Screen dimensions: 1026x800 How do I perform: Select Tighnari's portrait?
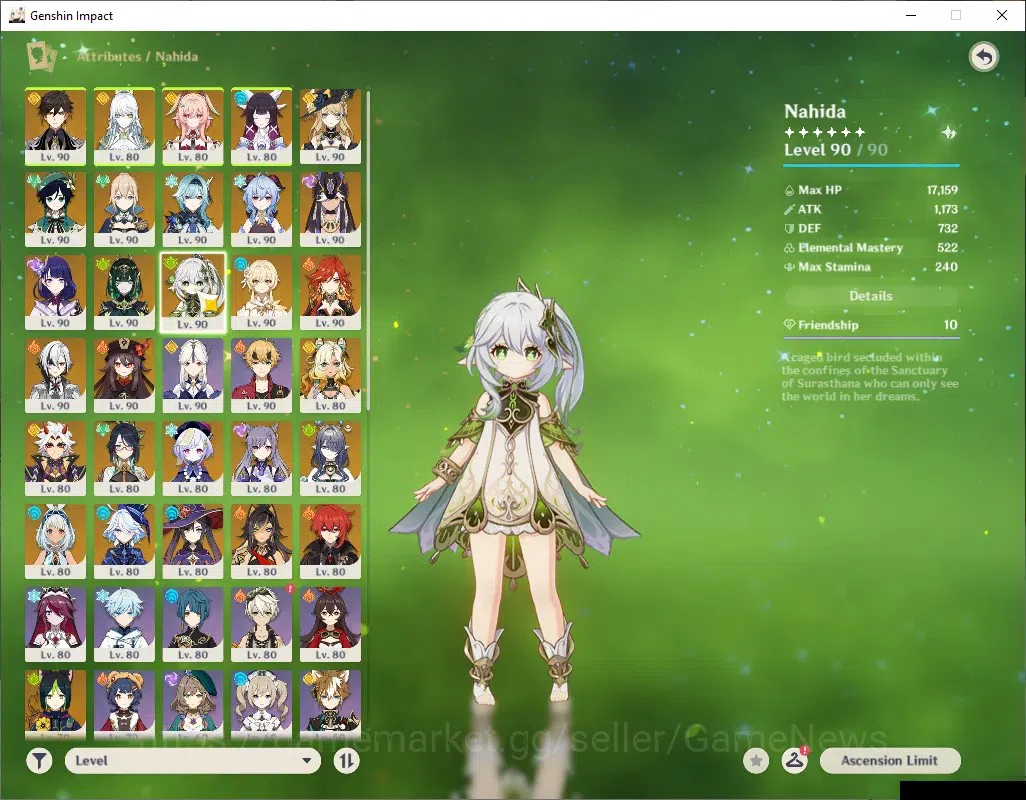click(56, 703)
